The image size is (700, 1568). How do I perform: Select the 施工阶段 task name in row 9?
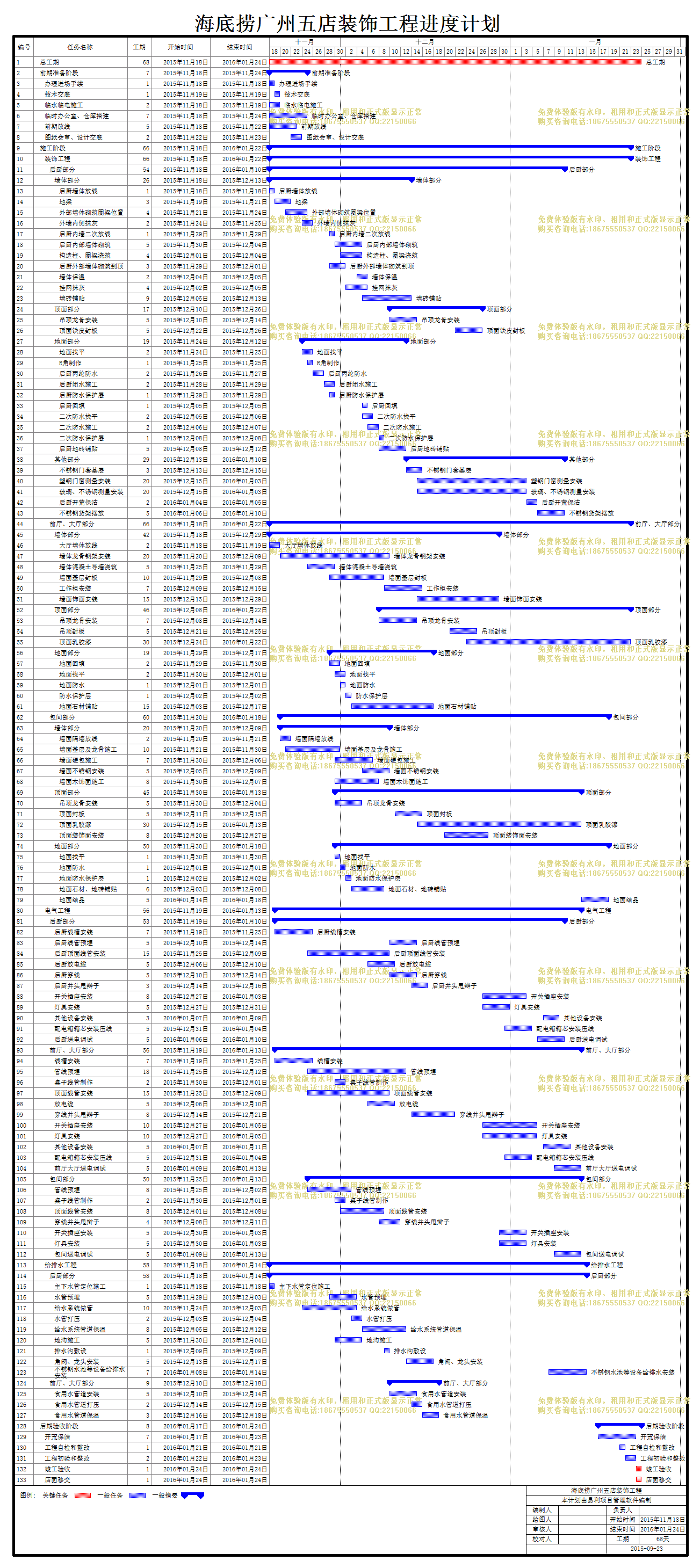point(53,148)
